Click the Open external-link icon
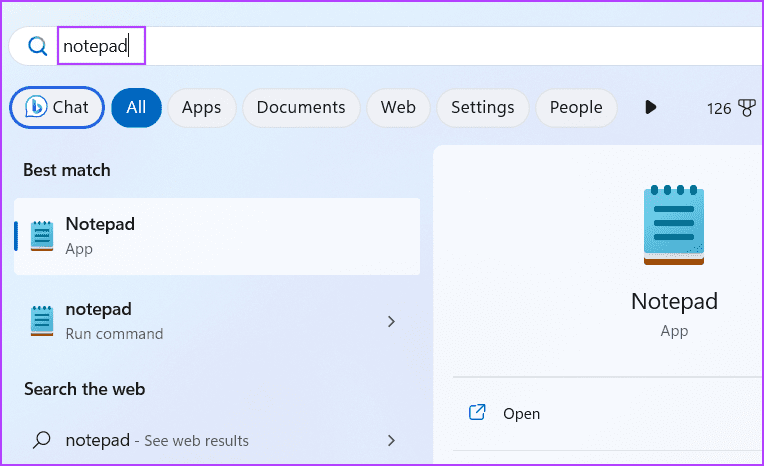 [x=477, y=412]
